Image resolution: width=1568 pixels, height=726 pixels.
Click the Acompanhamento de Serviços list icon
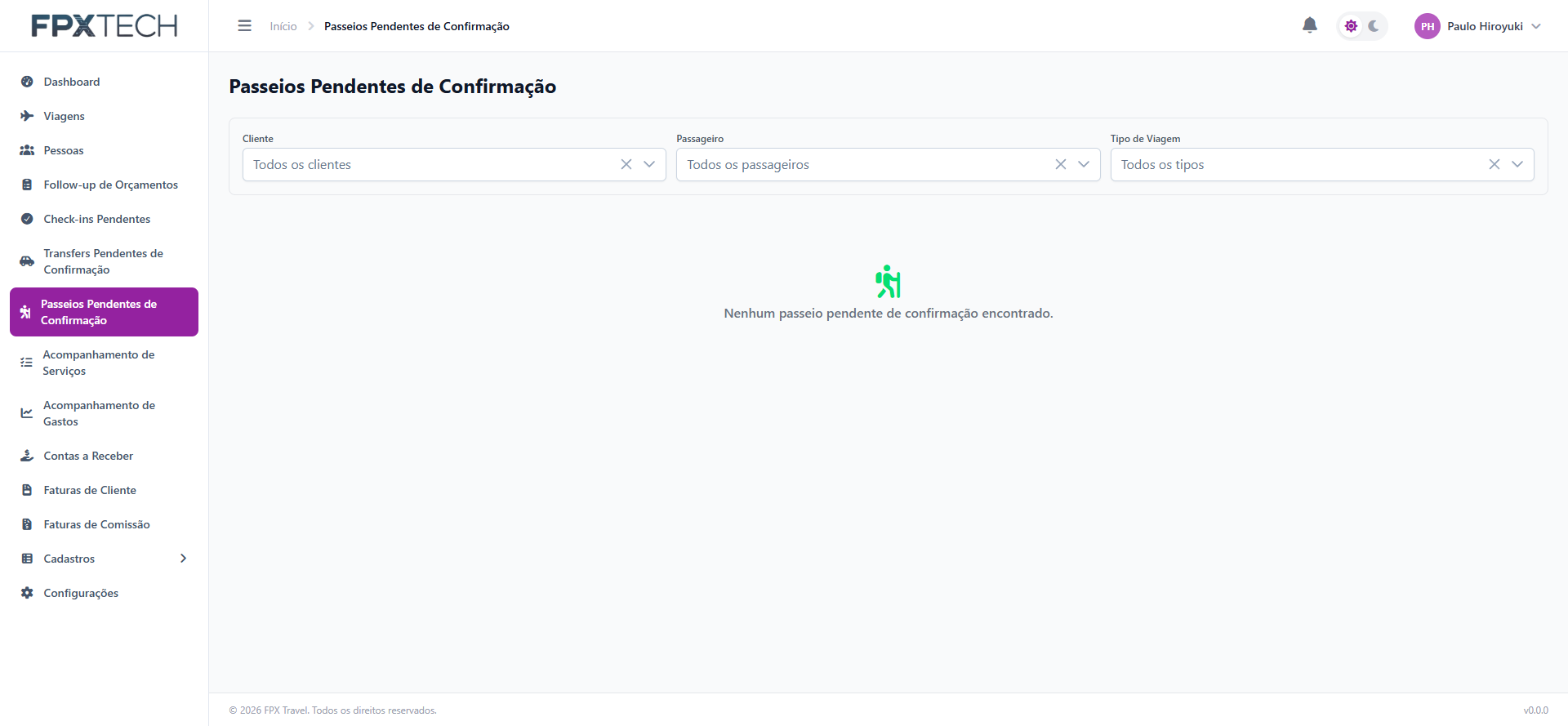[27, 363]
